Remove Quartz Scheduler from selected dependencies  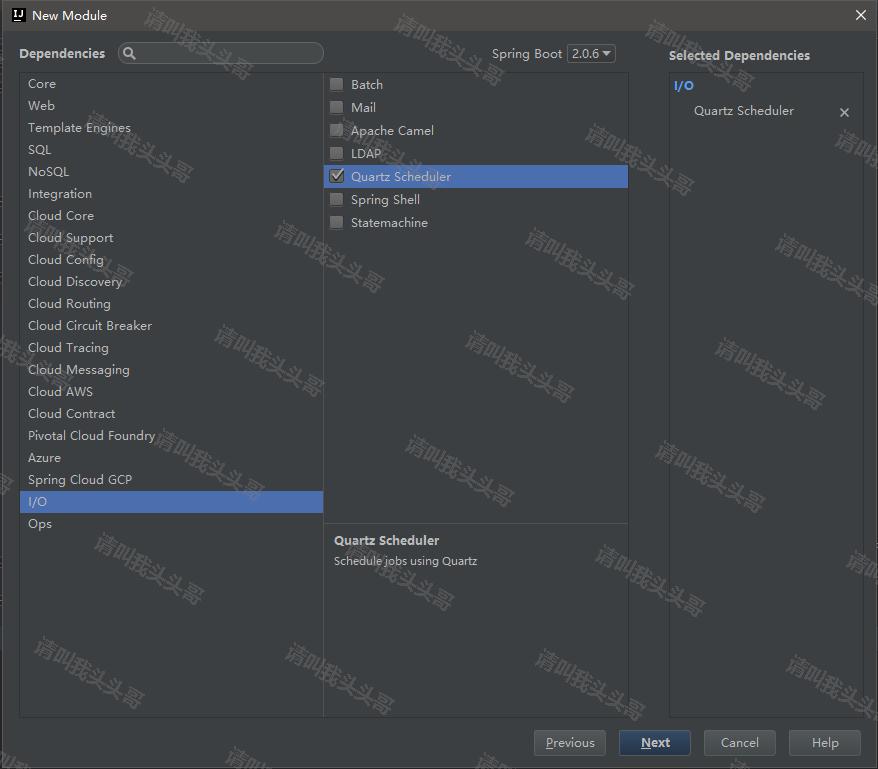pyautogui.click(x=844, y=113)
